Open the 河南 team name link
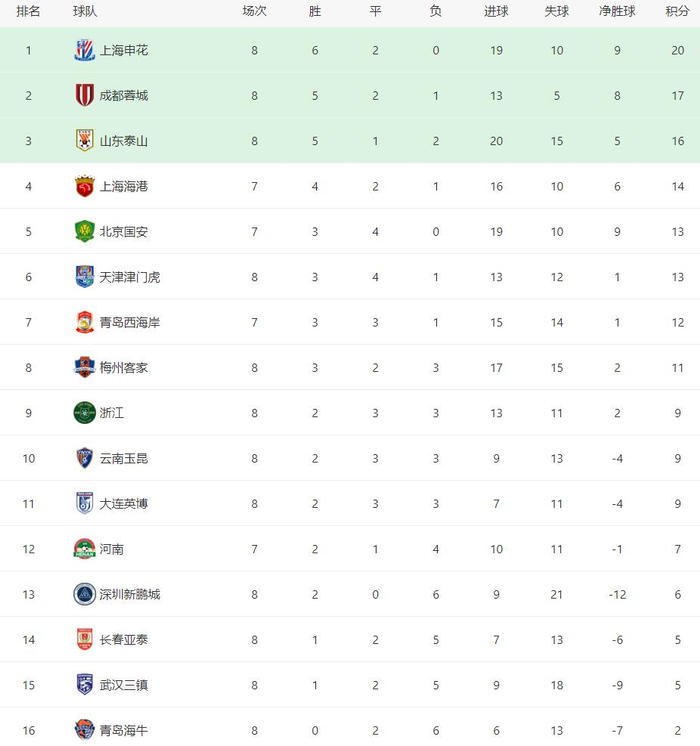Screen dimensions: 700x746 (x=112, y=549)
